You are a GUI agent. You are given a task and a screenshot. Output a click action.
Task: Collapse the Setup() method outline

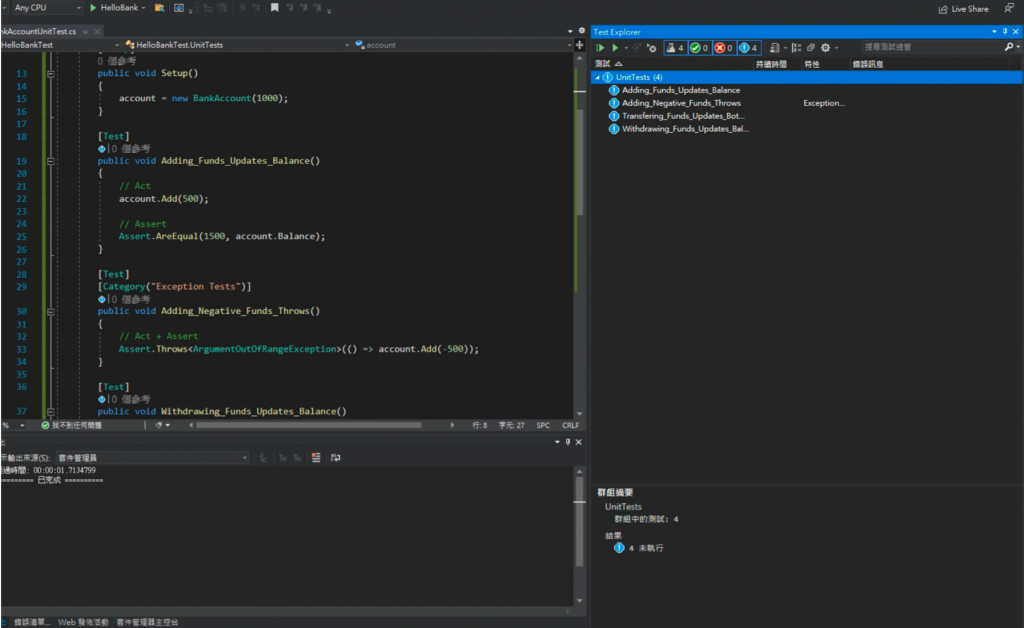point(50,74)
